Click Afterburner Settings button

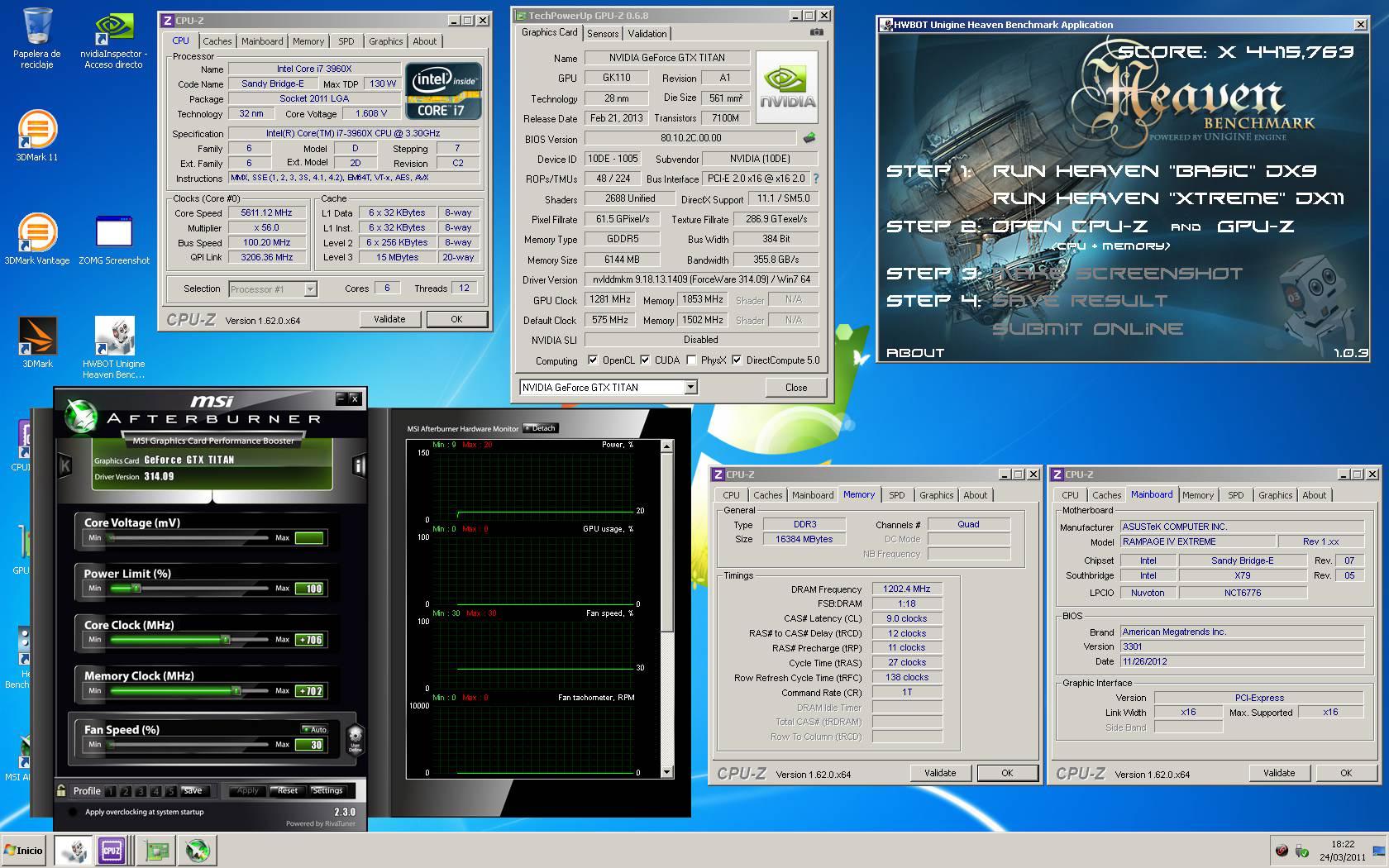(x=327, y=791)
